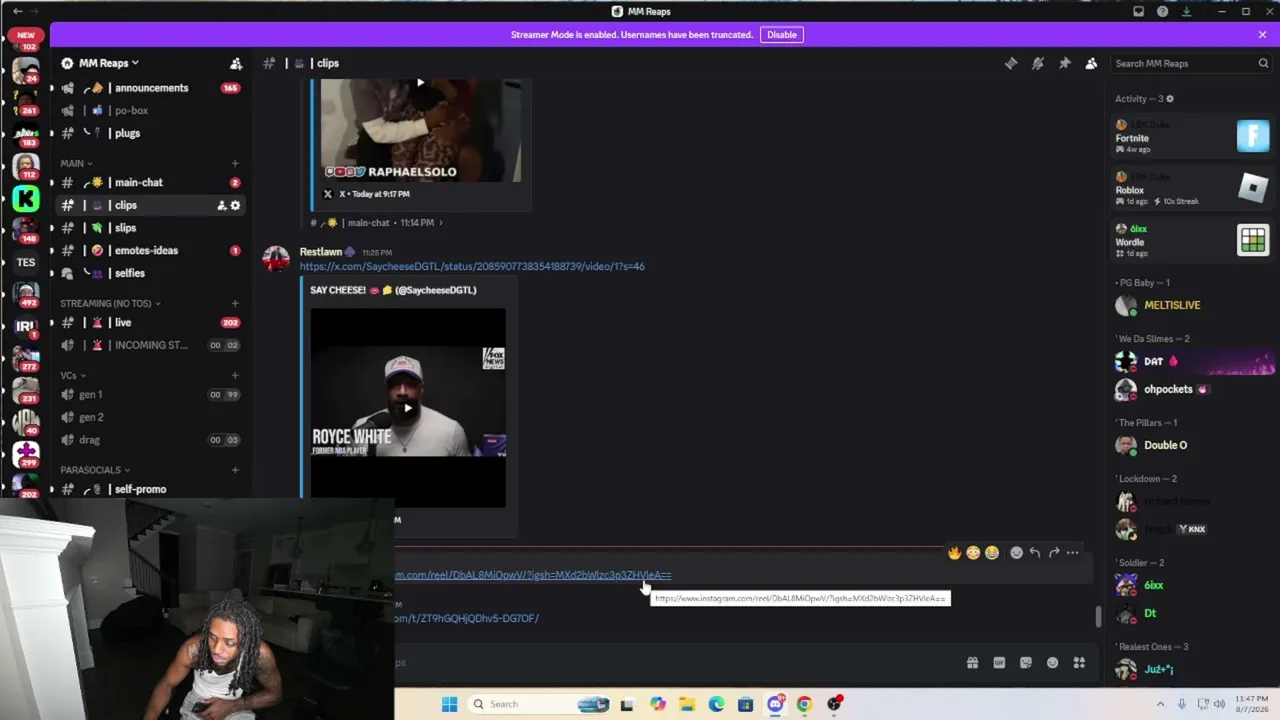Add a channel to the MAIN category
This screenshot has height=720, width=1280.
[x=235, y=163]
